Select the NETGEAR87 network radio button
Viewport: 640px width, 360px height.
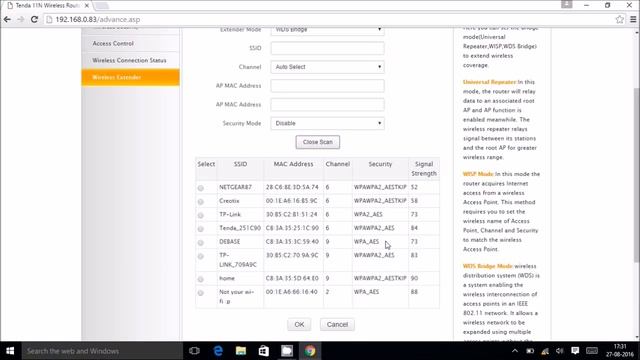click(200, 188)
